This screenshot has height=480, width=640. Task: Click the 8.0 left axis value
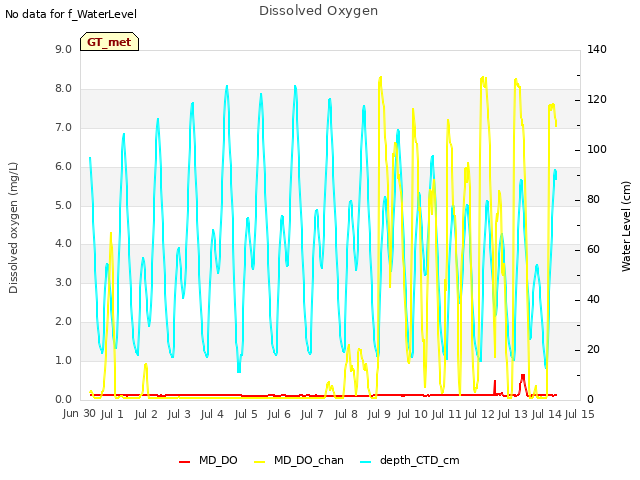coord(63,89)
